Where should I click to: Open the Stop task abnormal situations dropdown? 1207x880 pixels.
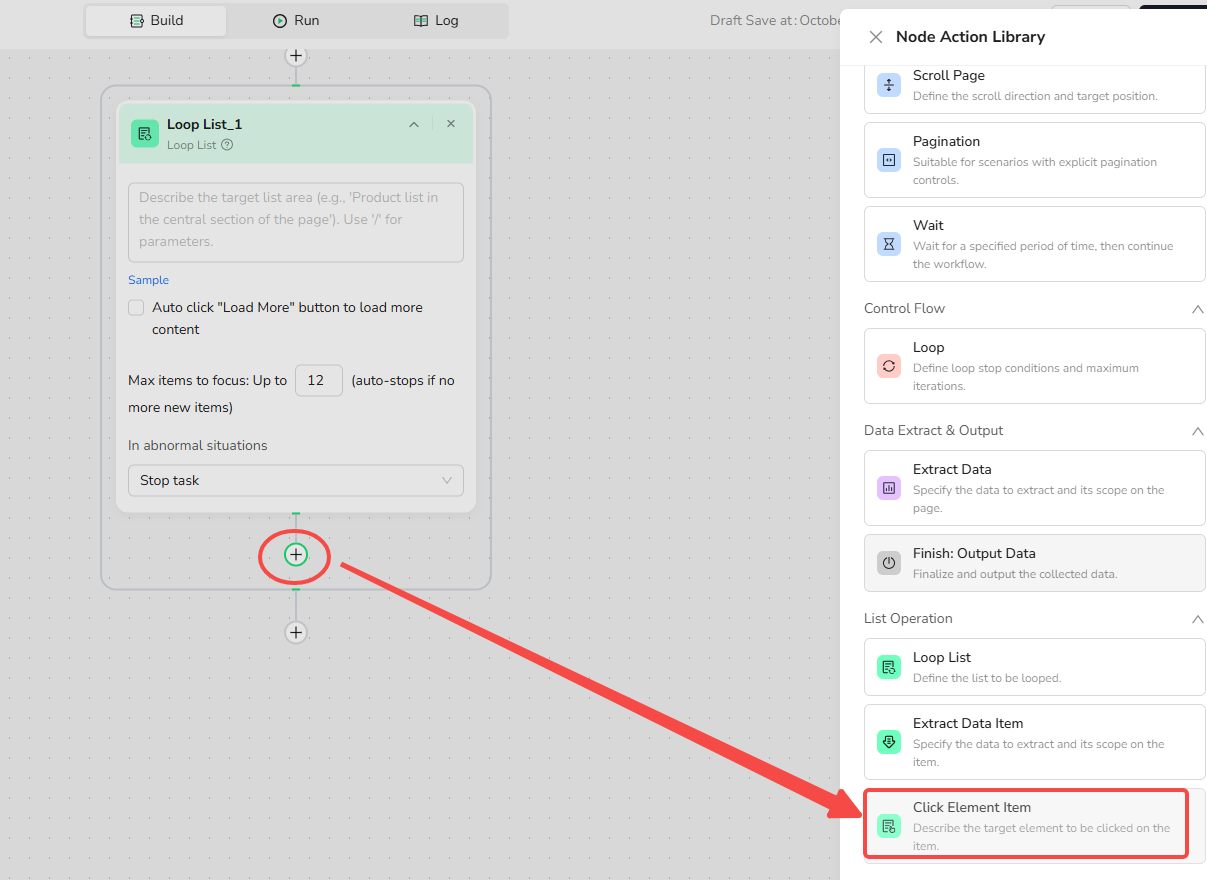click(296, 480)
